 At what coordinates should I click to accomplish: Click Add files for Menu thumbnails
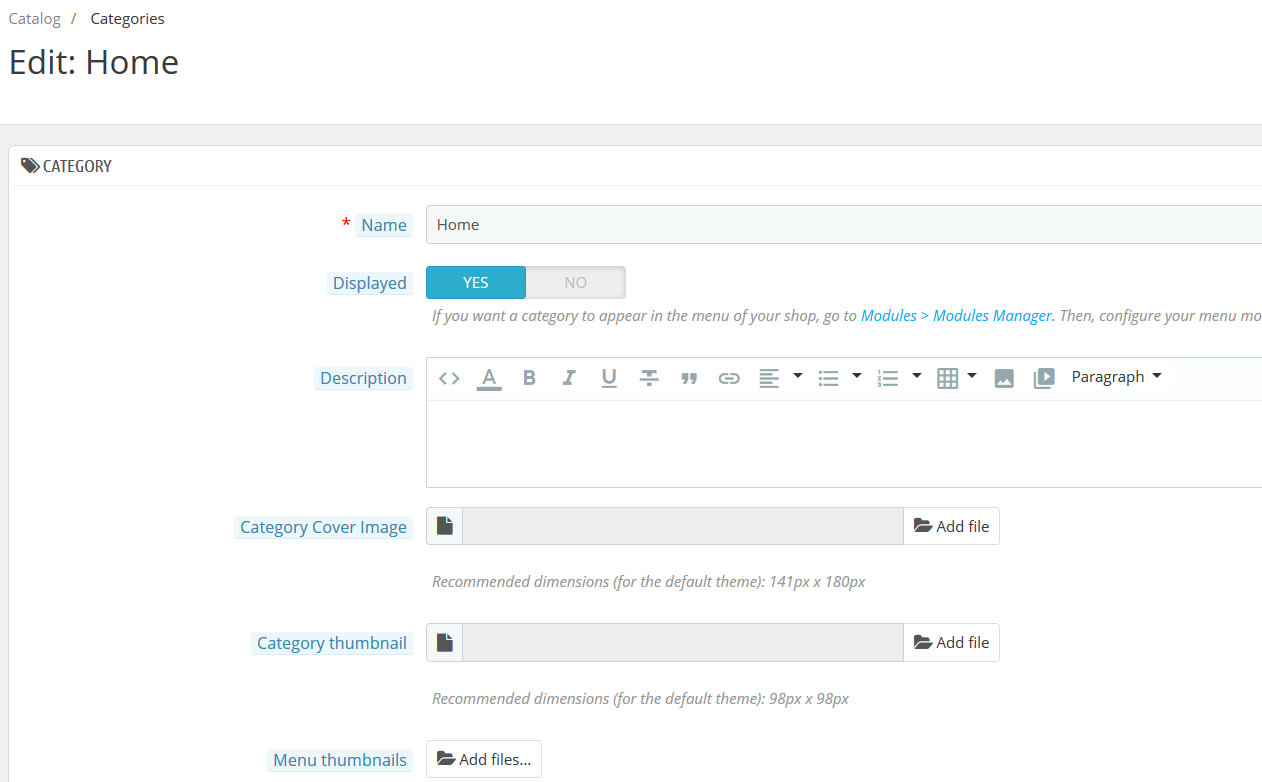484,759
